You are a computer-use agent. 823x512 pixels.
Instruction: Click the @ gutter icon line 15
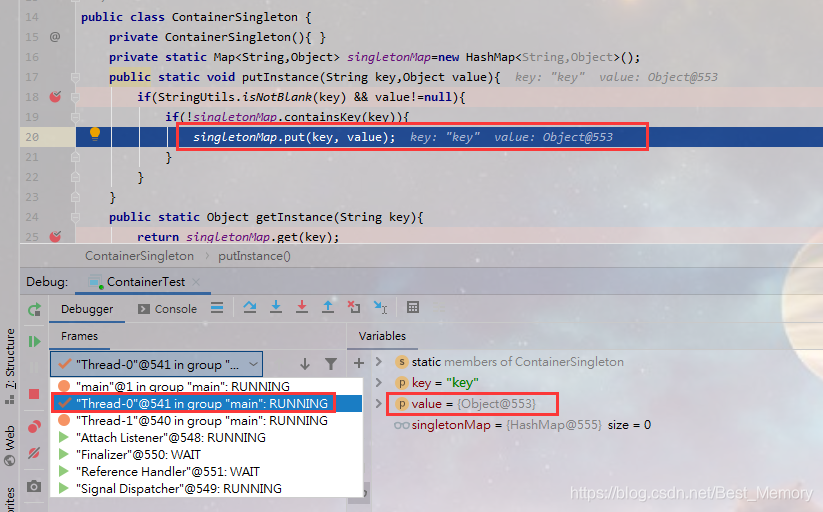55,37
